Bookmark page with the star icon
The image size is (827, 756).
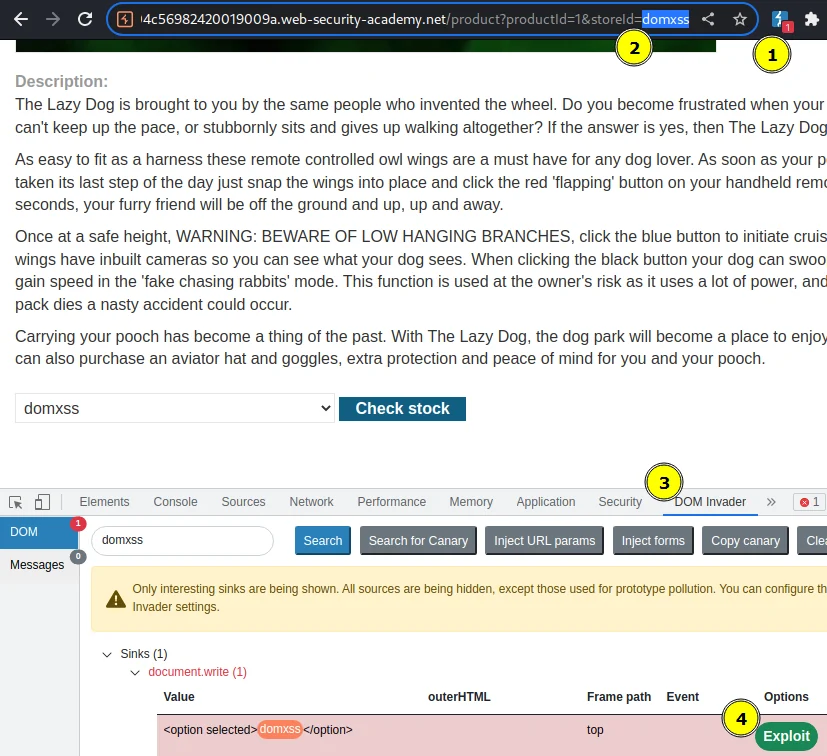(x=740, y=20)
